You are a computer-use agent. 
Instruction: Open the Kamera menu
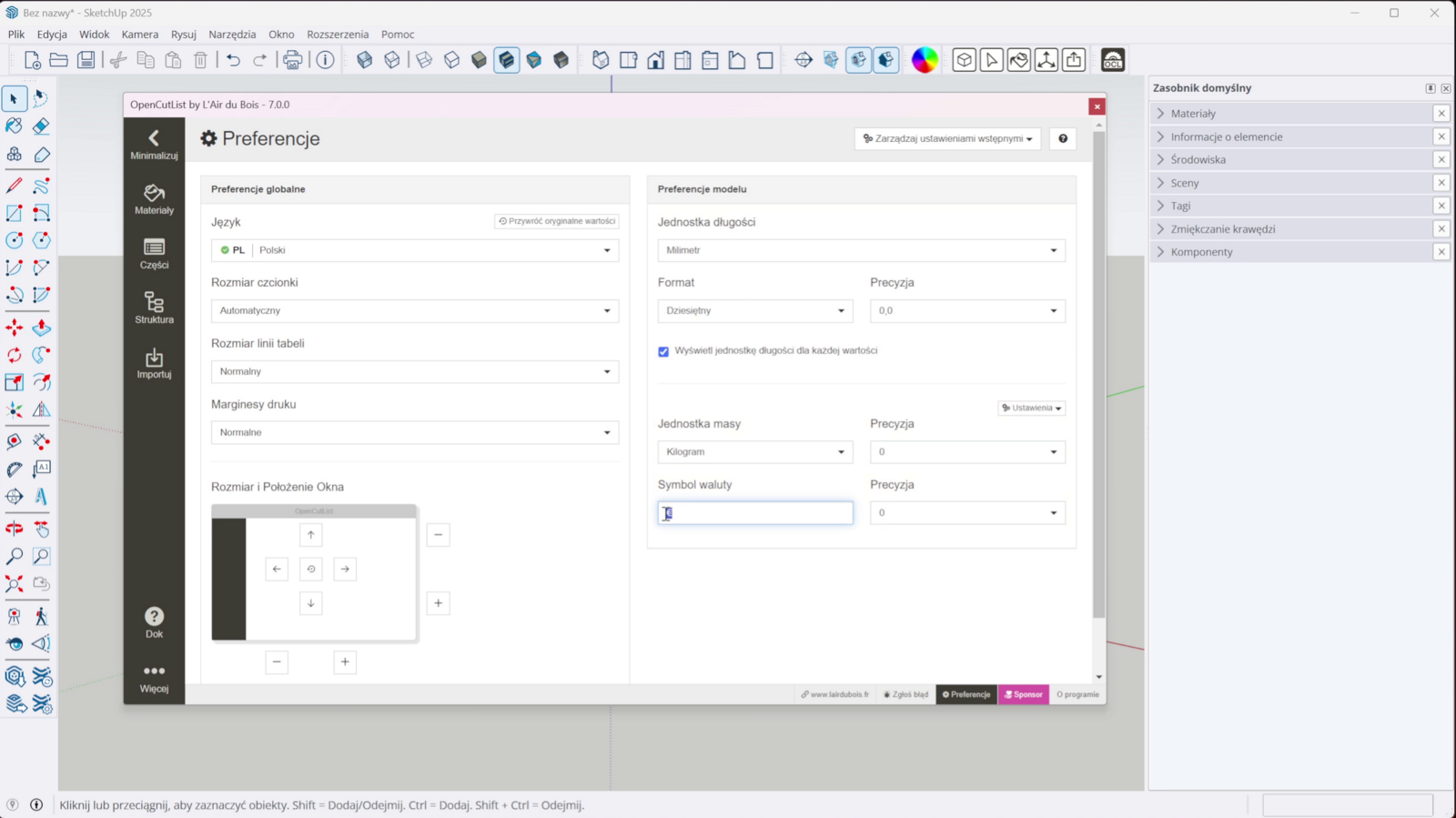pyautogui.click(x=140, y=35)
